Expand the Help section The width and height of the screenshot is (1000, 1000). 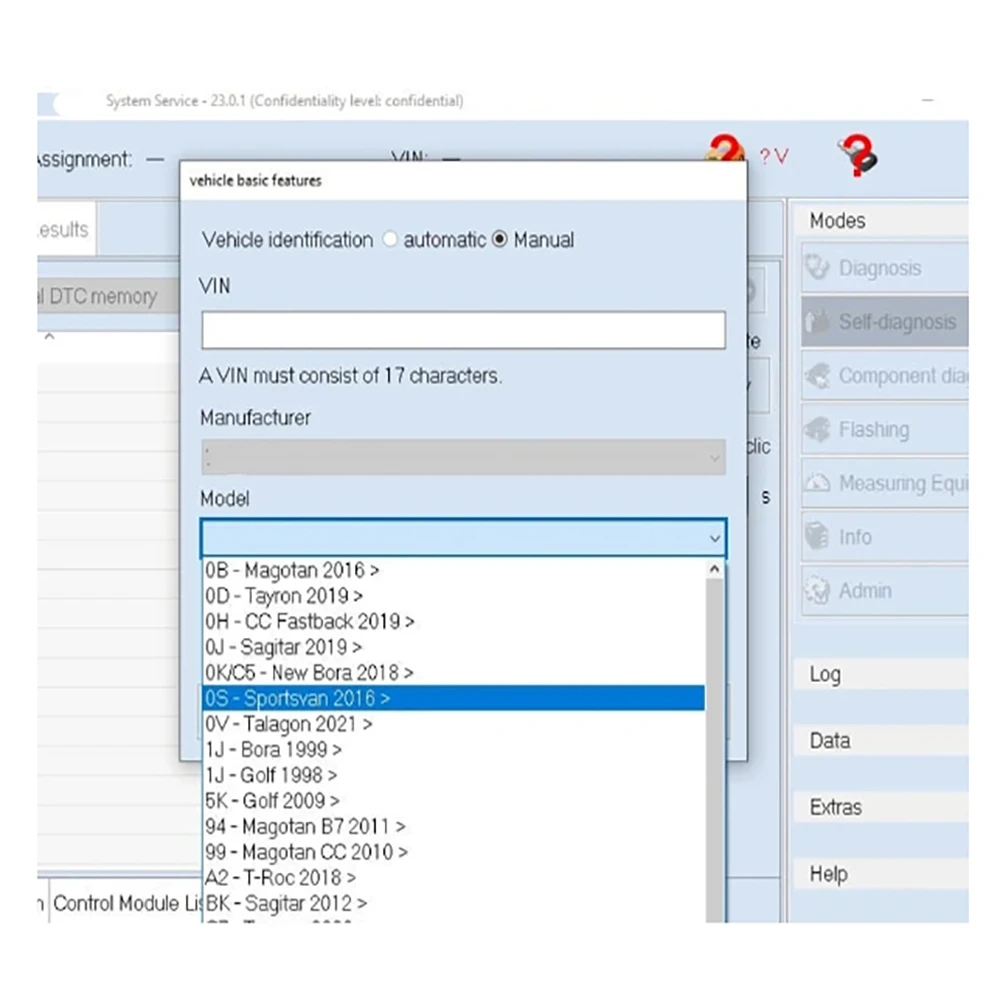881,874
